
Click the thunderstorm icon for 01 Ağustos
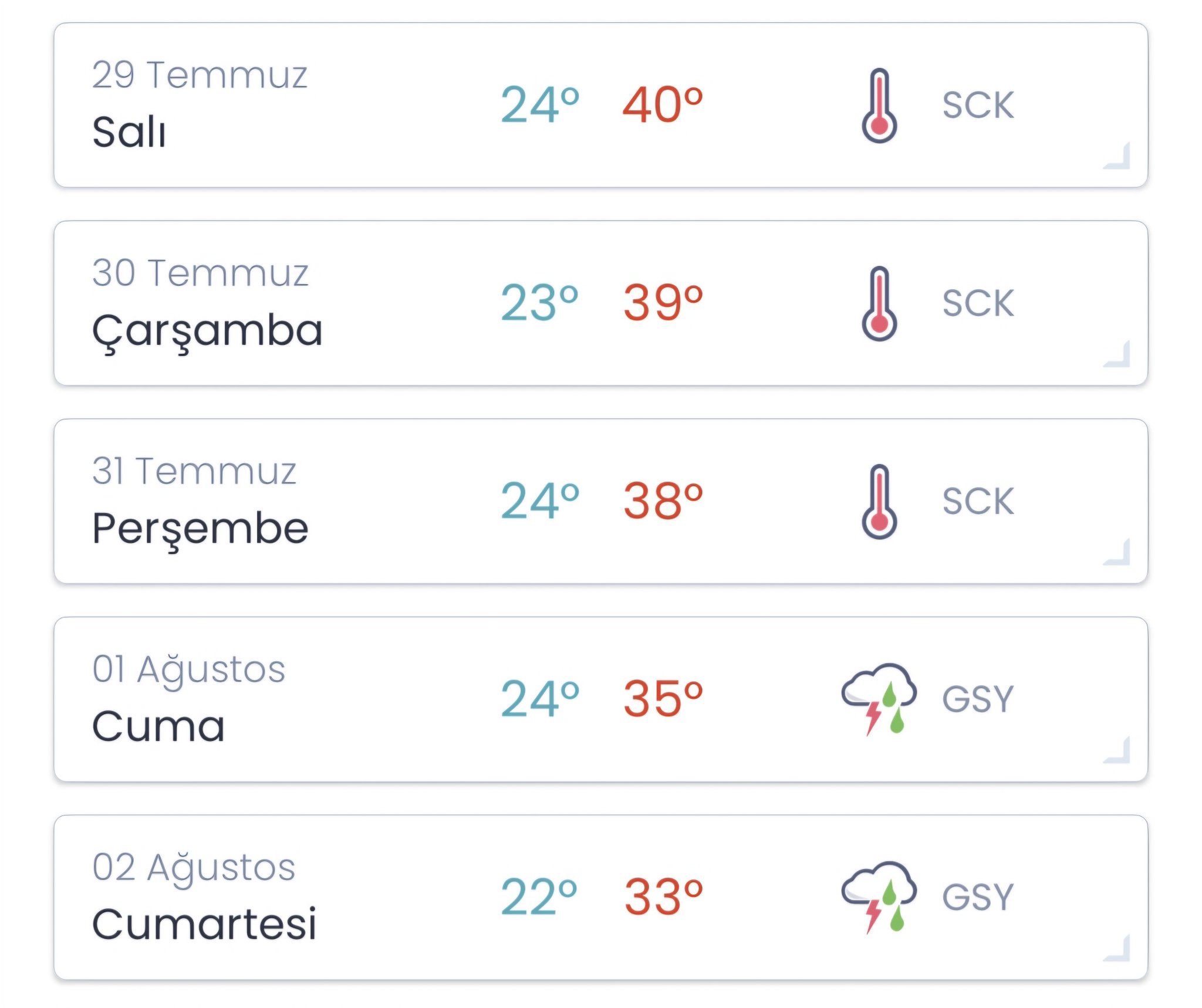tap(879, 698)
